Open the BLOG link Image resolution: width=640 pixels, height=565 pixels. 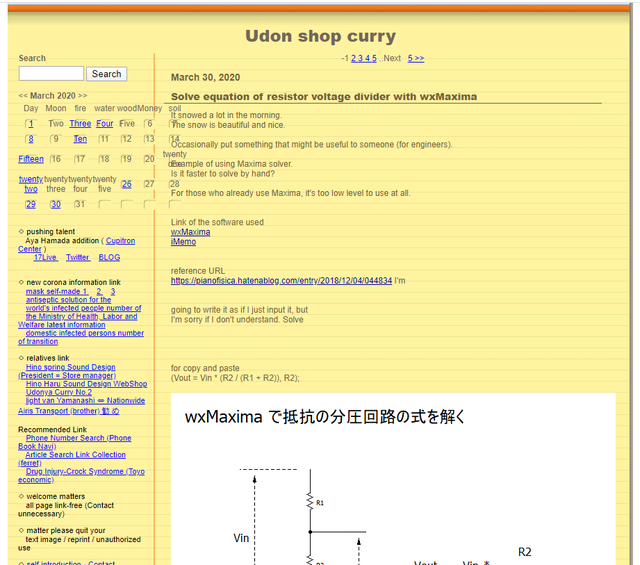(109, 257)
